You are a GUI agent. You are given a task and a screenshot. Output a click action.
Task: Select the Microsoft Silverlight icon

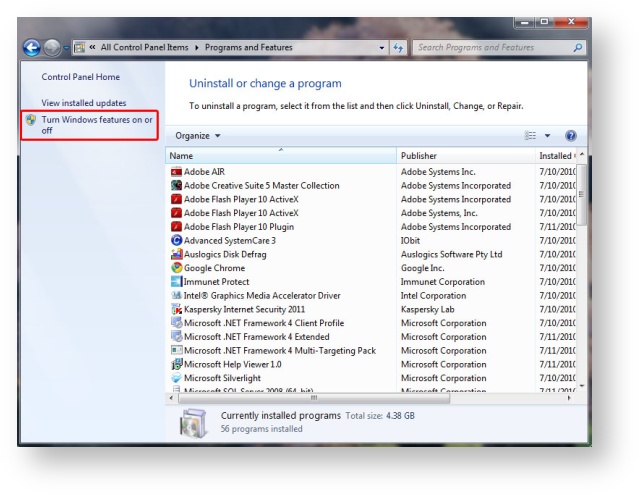[178, 379]
